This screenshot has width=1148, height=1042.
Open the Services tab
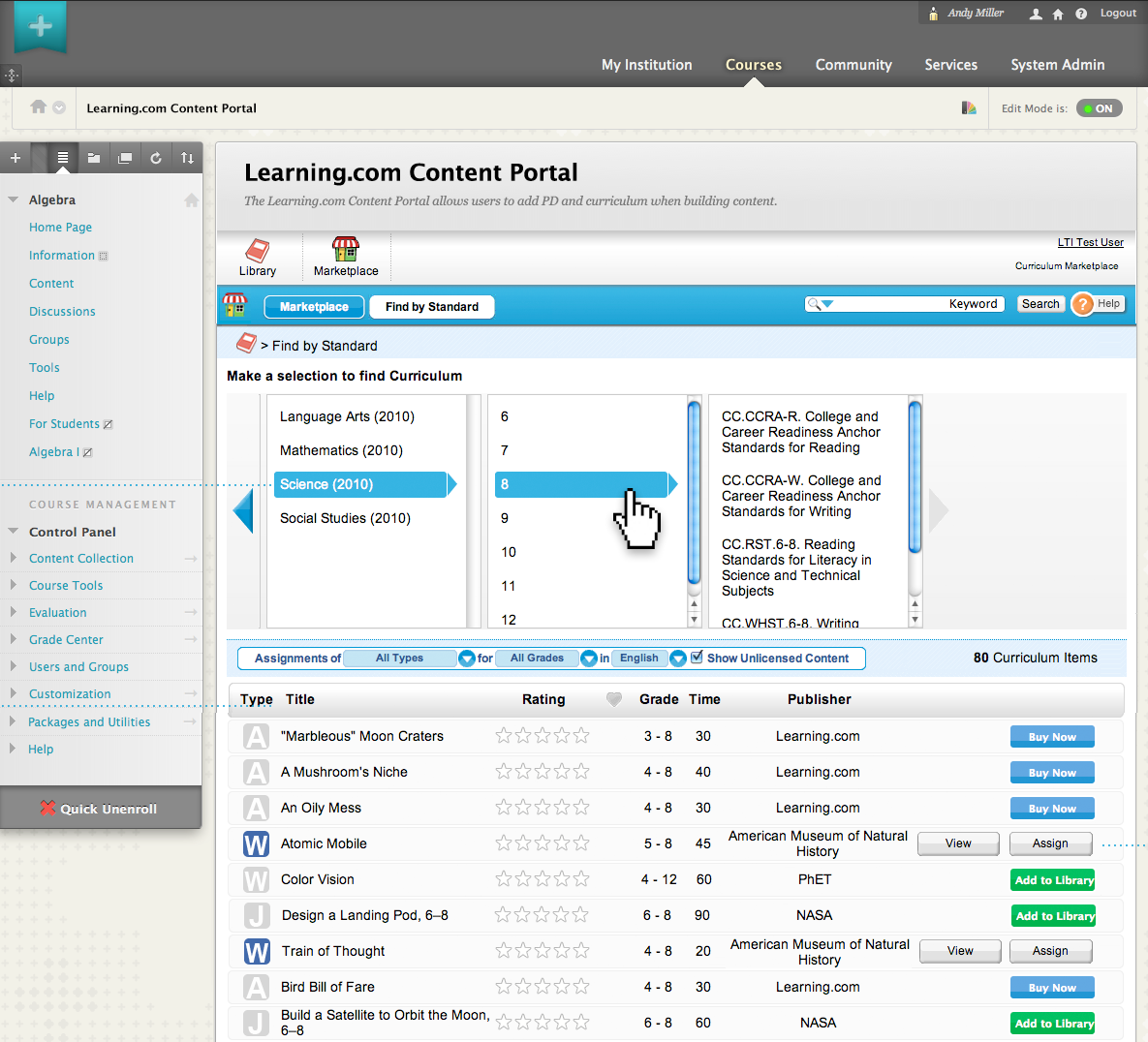[950, 64]
